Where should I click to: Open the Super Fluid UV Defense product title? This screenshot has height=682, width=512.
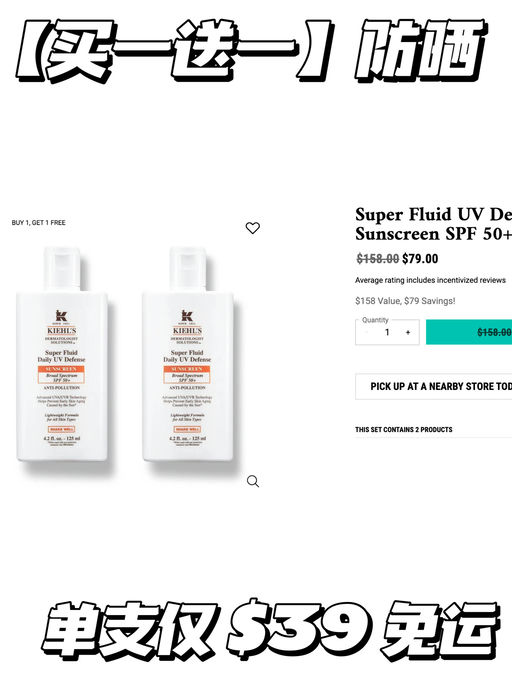433,224
